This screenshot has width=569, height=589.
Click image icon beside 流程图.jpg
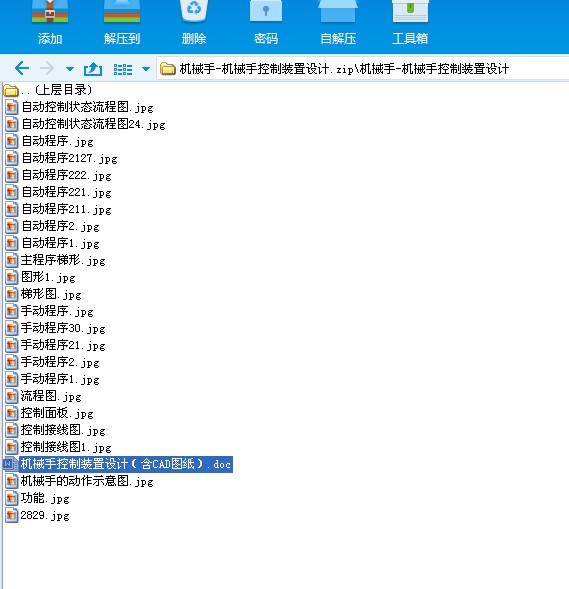[12, 396]
